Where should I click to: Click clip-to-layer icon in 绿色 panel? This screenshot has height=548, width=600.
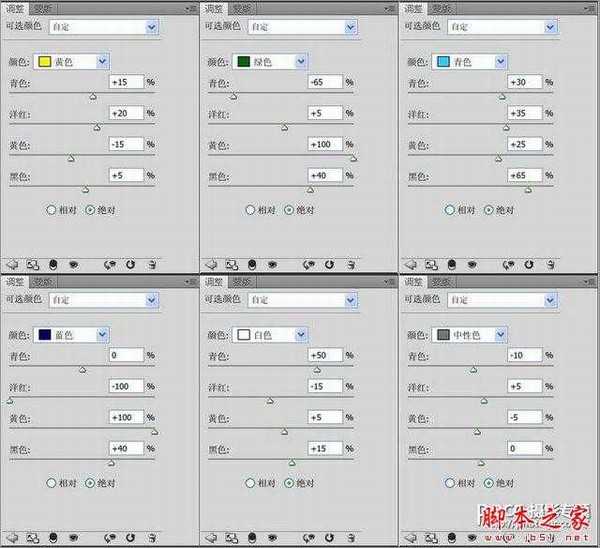coord(252,264)
